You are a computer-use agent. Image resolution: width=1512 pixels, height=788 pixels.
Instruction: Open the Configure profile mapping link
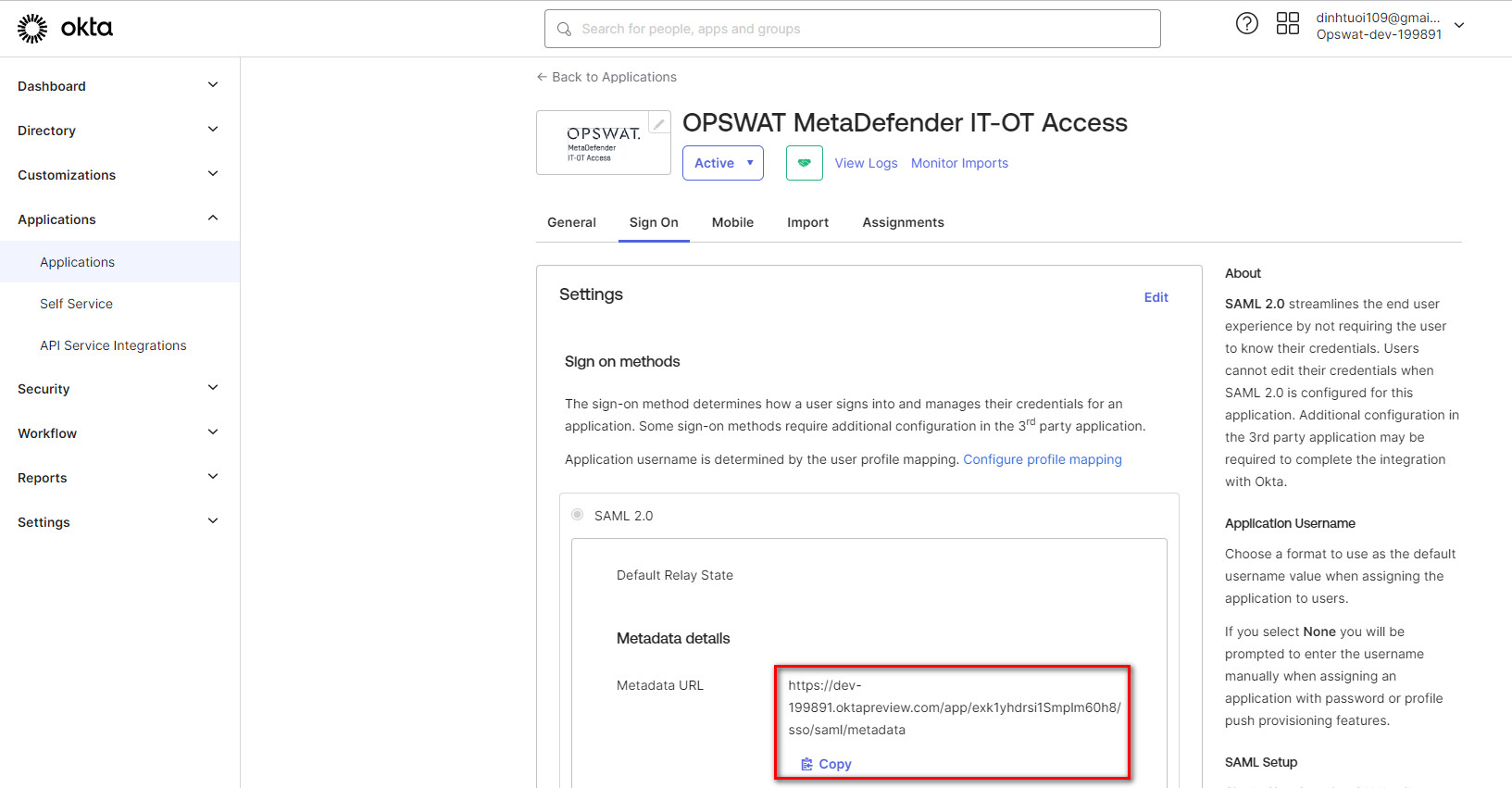pos(1042,459)
